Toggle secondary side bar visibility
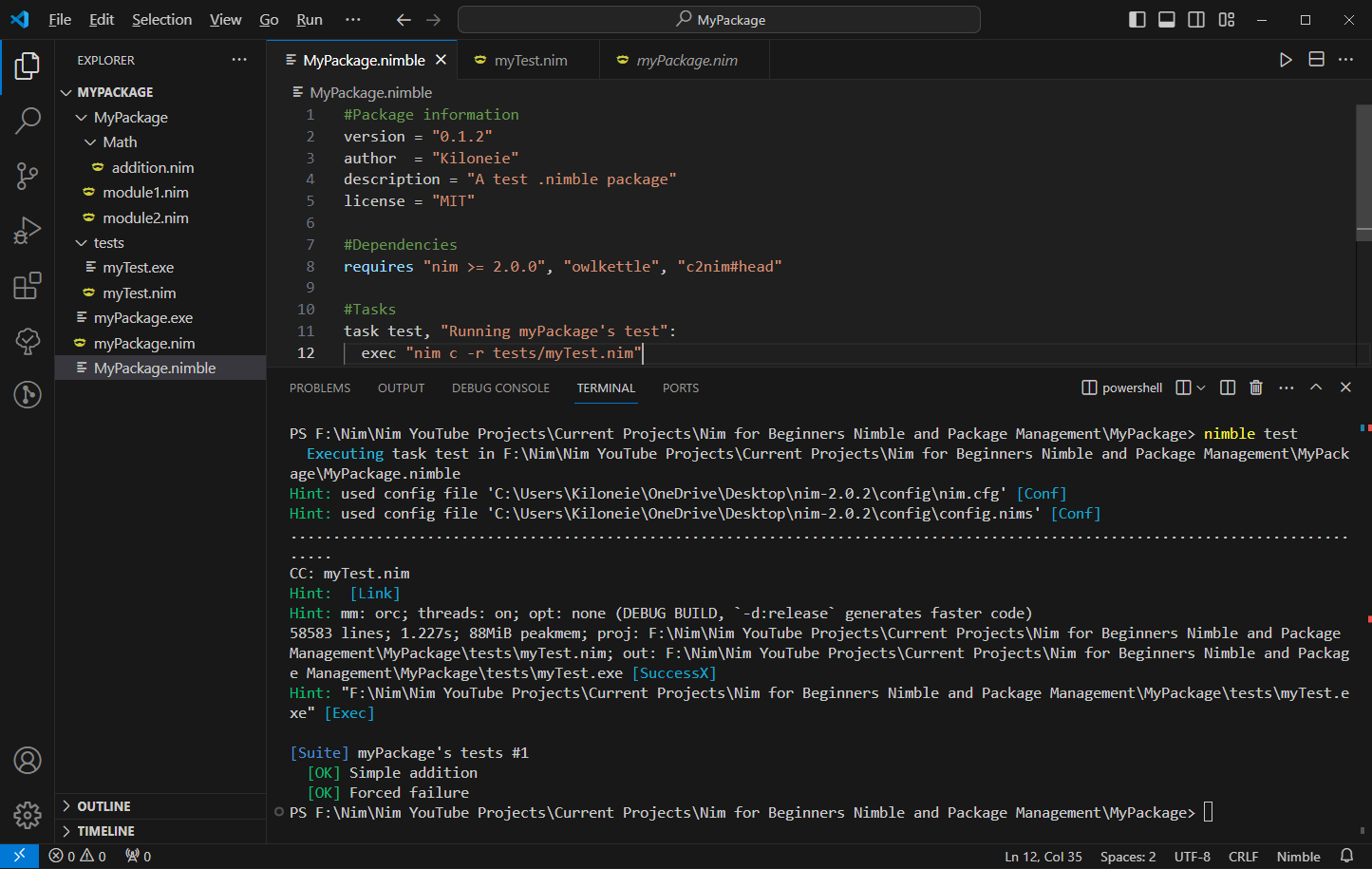Viewport: 1372px width, 869px height. 1196,20
